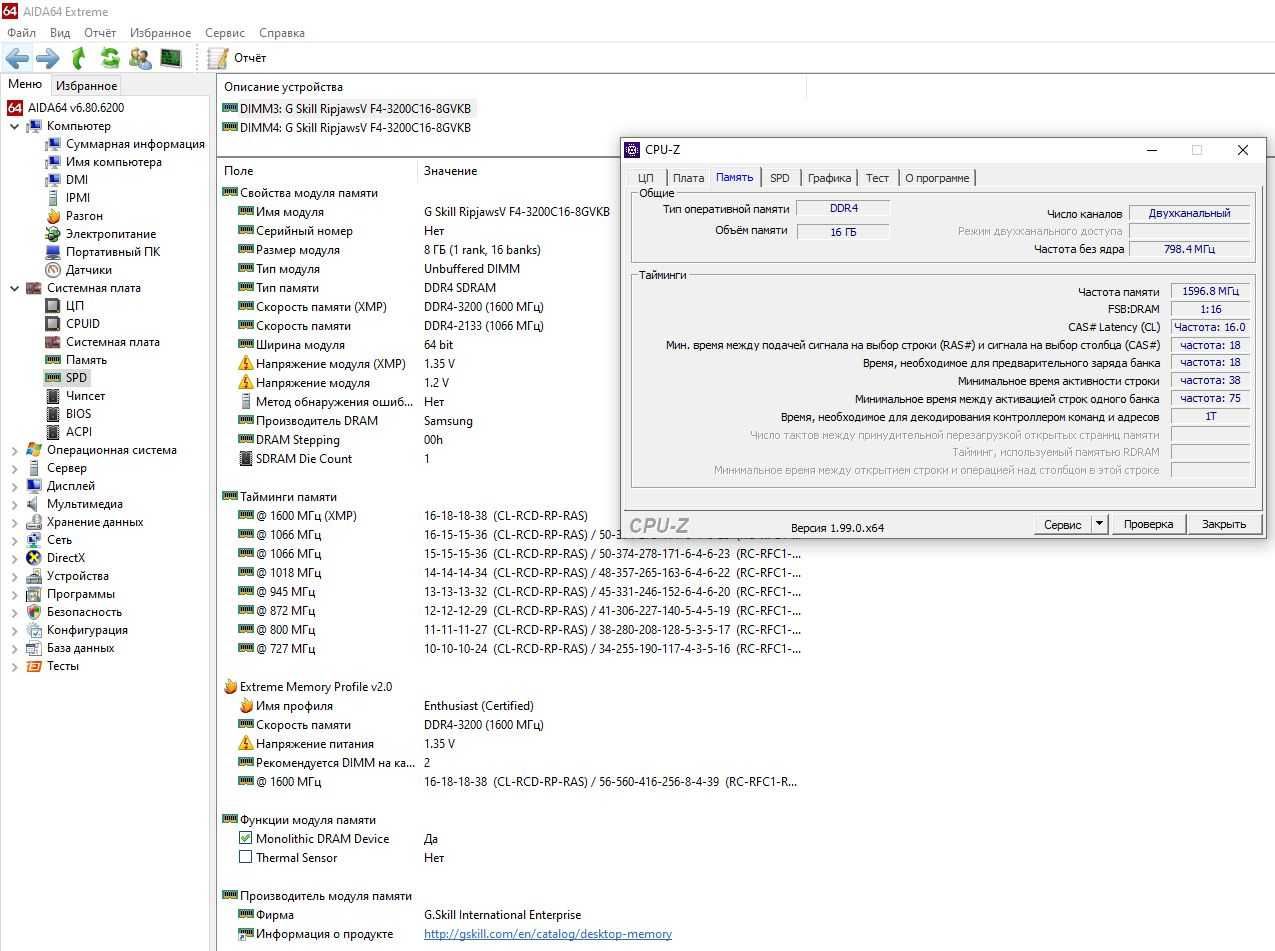Viewport: 1275px width, 951px height.
Task: Select the DIMM4 G Skill RipjawsV device
Action: click(x=347, y=128)
